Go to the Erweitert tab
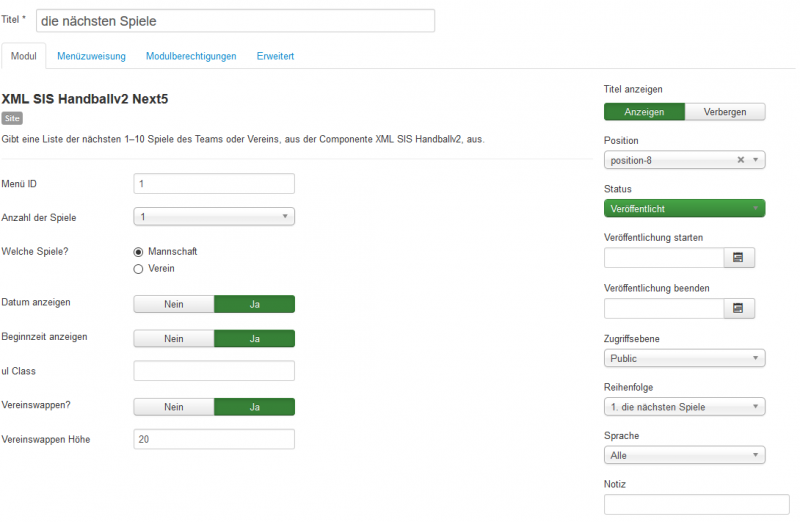800x522 pixels. point(275,56)
